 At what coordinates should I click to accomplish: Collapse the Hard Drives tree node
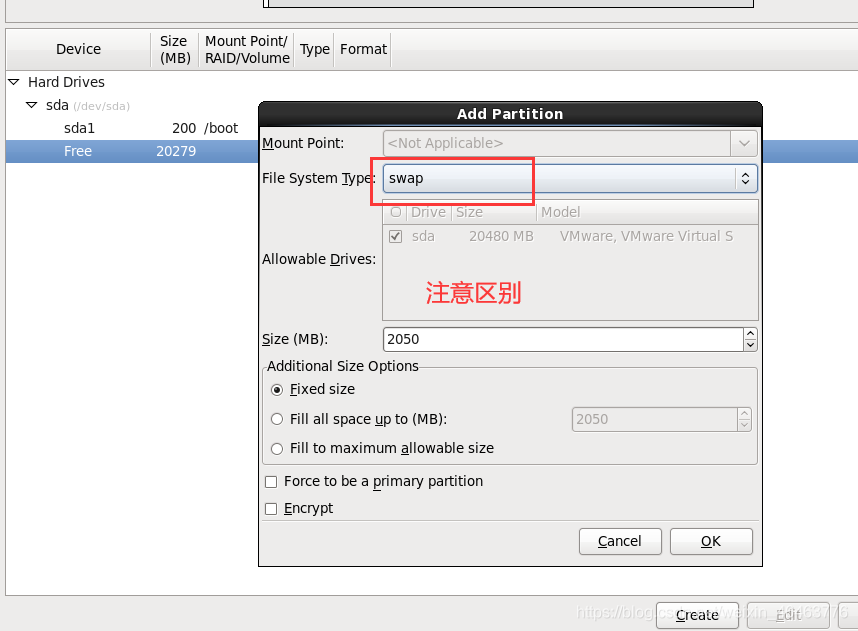pos(14,82)
